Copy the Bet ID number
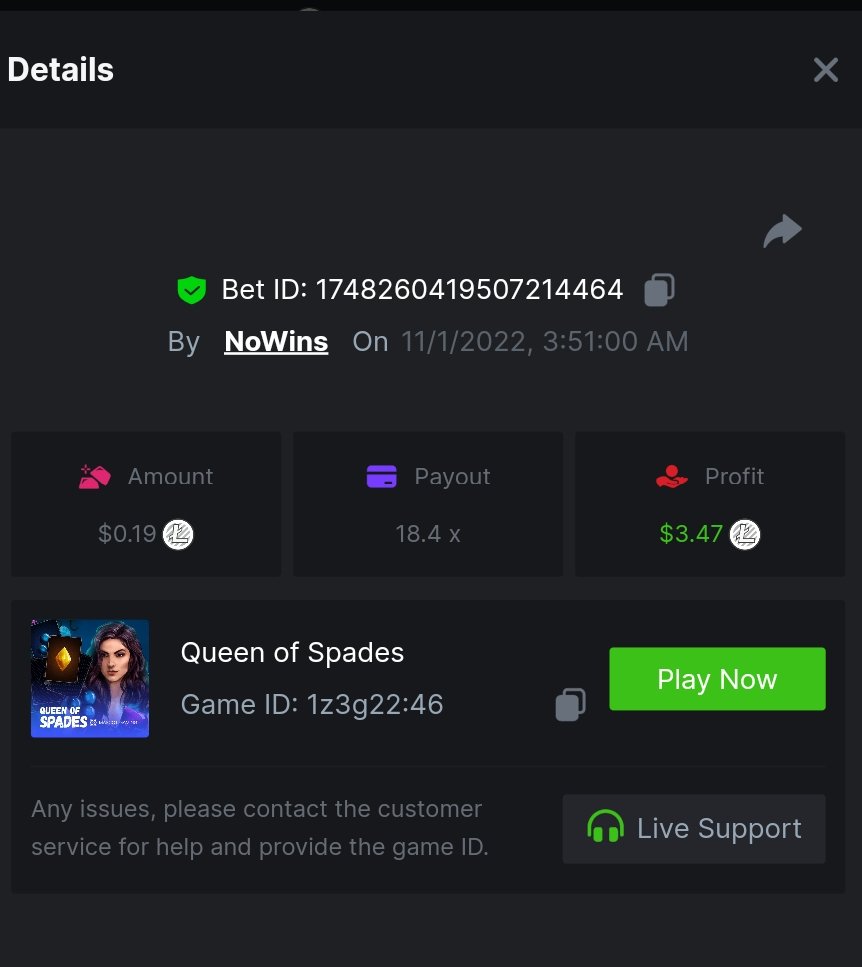The image size is (862, 967). pyautogui.click(x=659, y=290)
